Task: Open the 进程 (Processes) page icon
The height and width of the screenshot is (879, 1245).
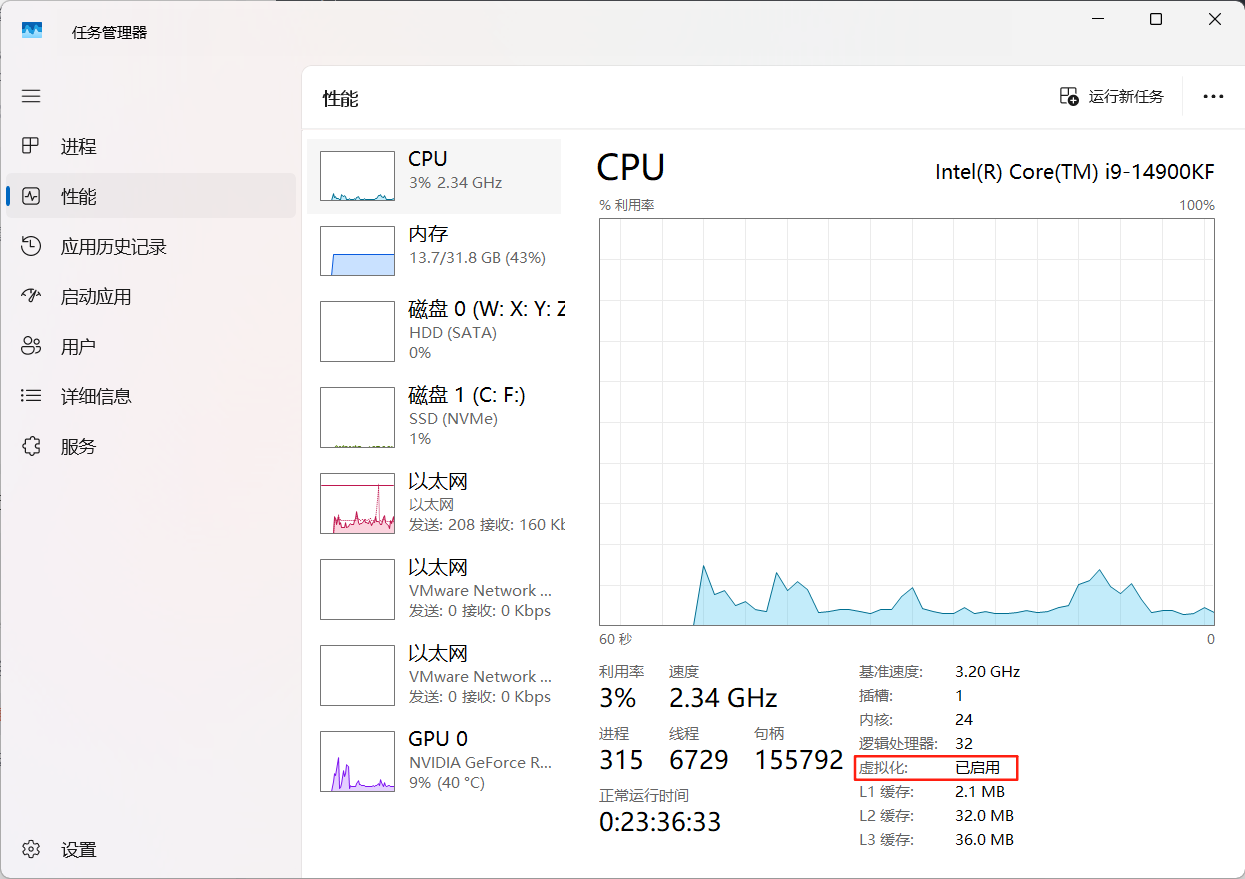Action: pyautogui.click(x=31, y=146)
